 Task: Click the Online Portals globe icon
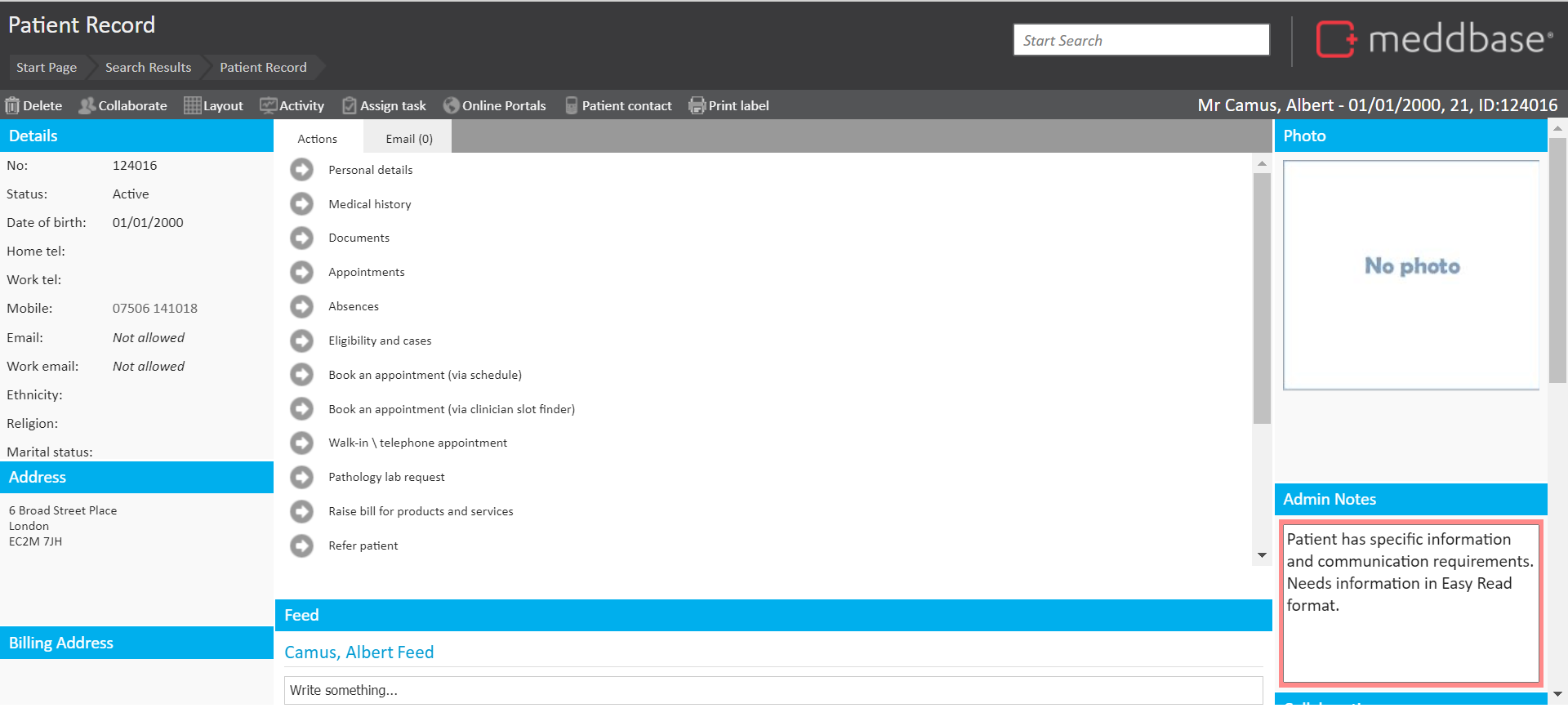[x=451, y=105]
